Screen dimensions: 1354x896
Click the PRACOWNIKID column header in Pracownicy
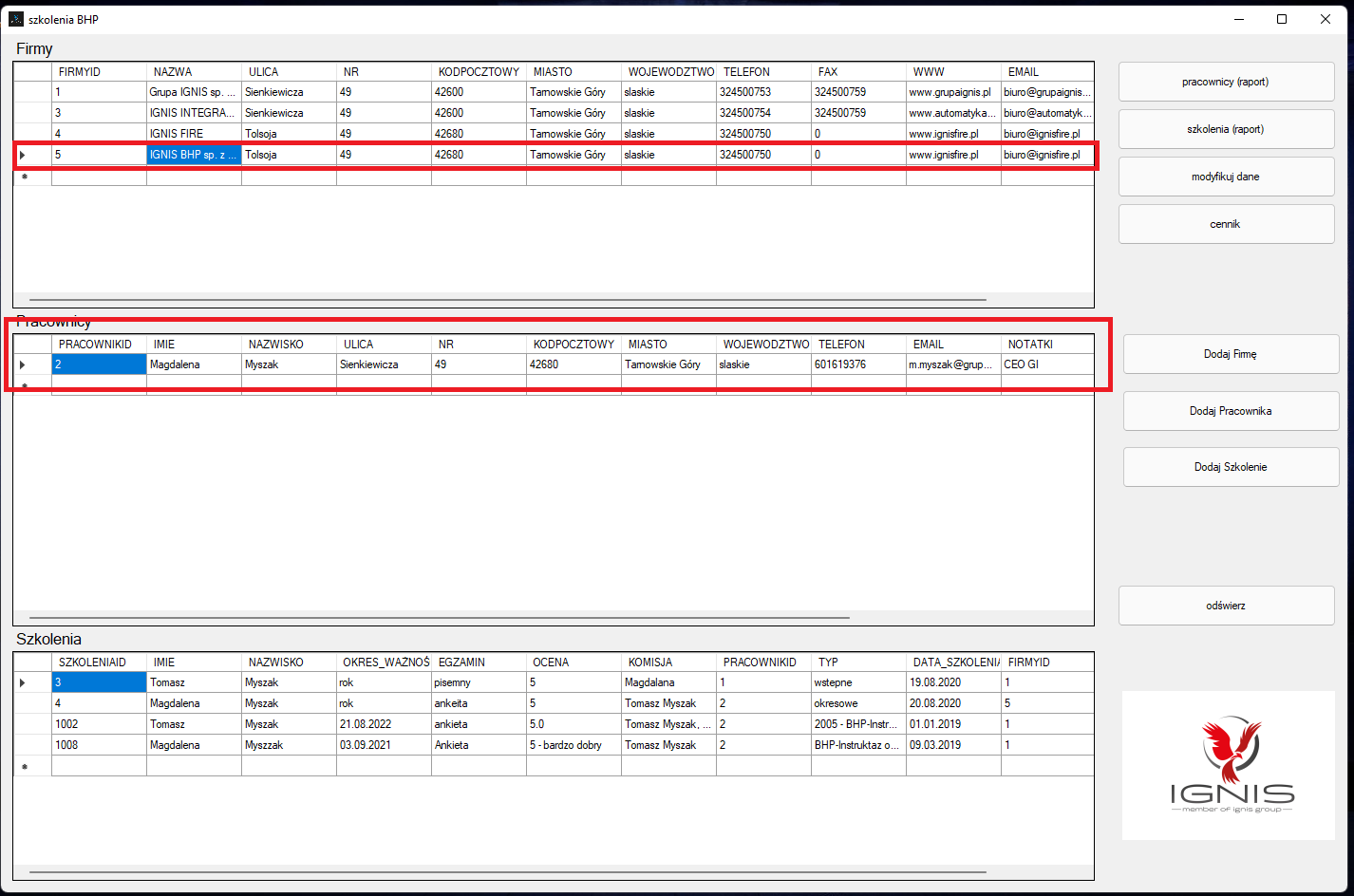pos(99,345)
